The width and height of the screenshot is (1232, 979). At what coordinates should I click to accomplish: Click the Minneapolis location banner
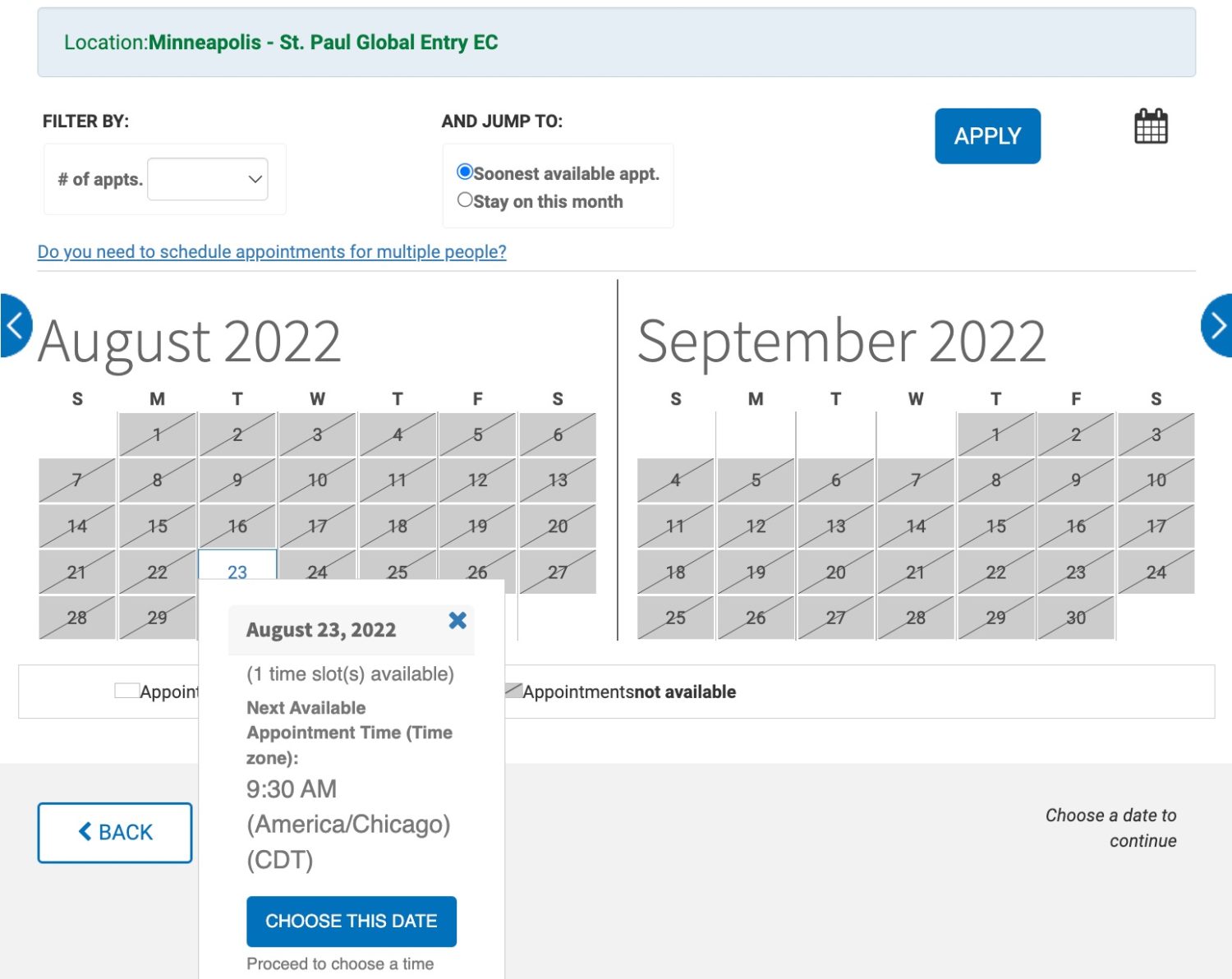[616, 43]
